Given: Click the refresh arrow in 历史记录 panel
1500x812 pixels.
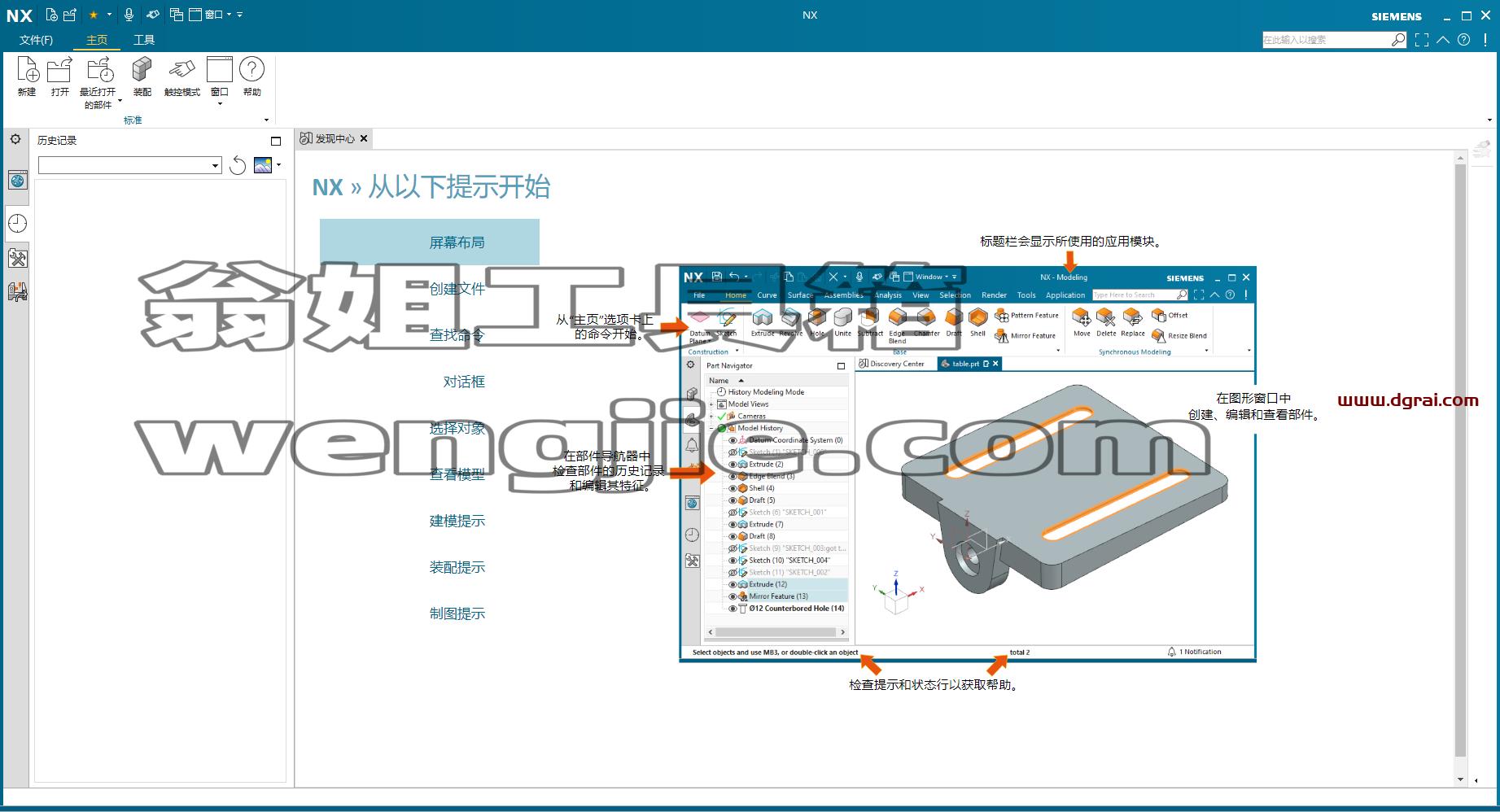Looking at the screenshot, I should click(238, 165).
